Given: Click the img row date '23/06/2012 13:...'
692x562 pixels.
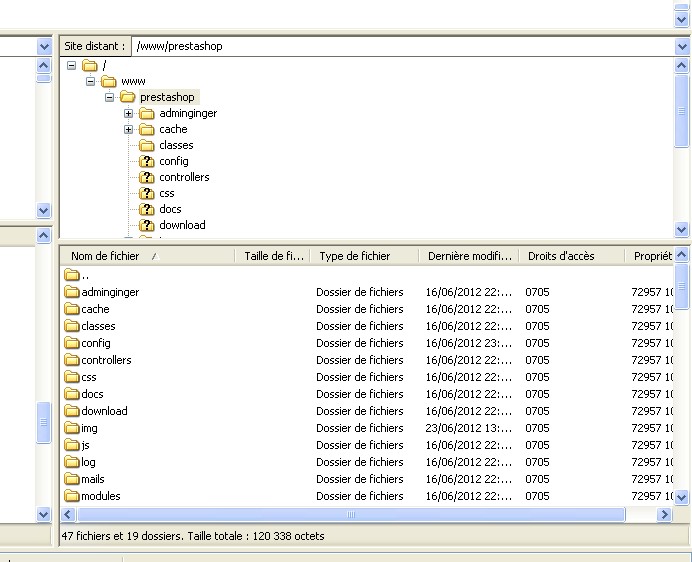Looking at the screenshot, I should (x=468, y=428).
